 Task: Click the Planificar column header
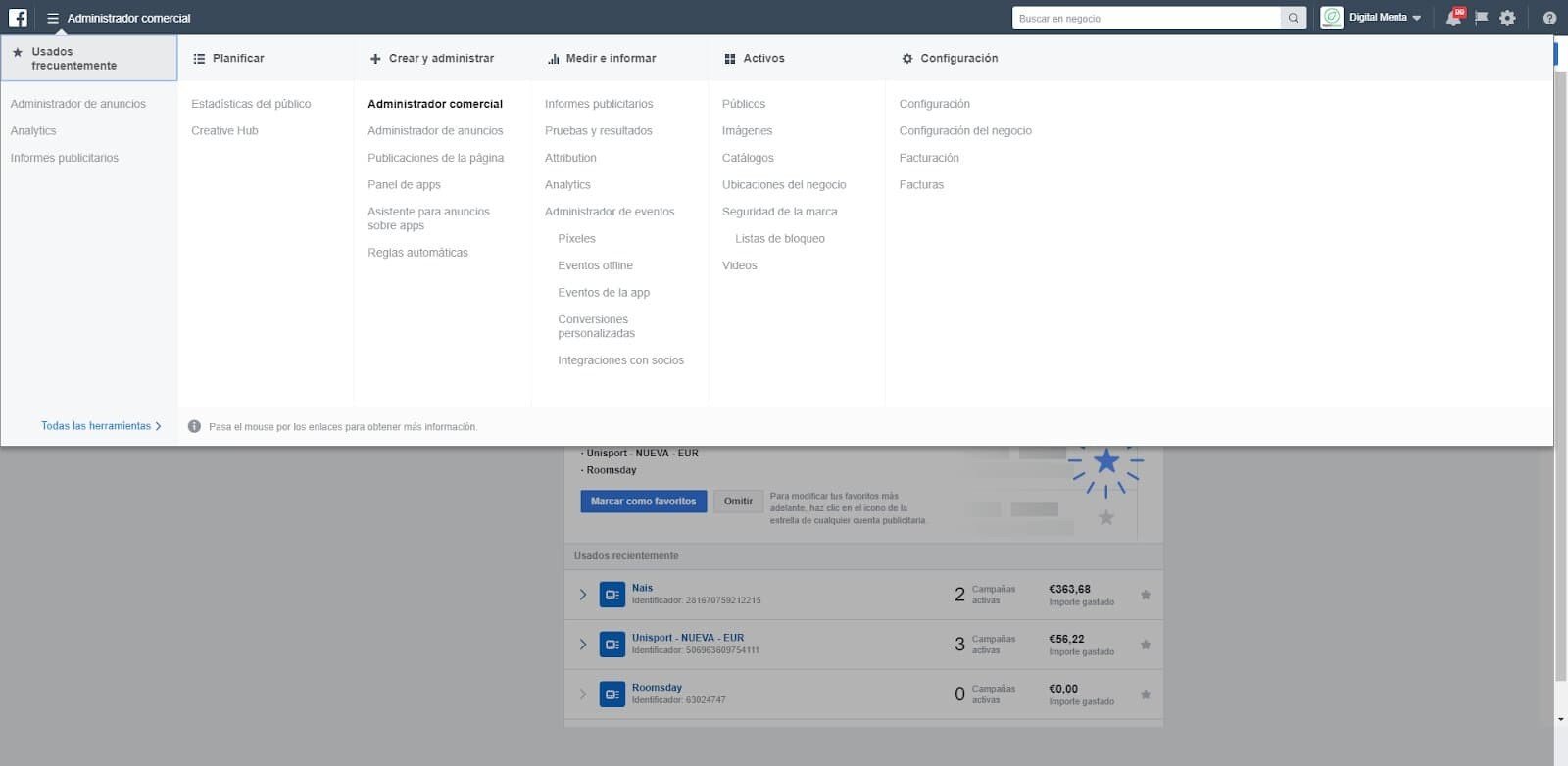pyautogui.click(x=228, y=58)
